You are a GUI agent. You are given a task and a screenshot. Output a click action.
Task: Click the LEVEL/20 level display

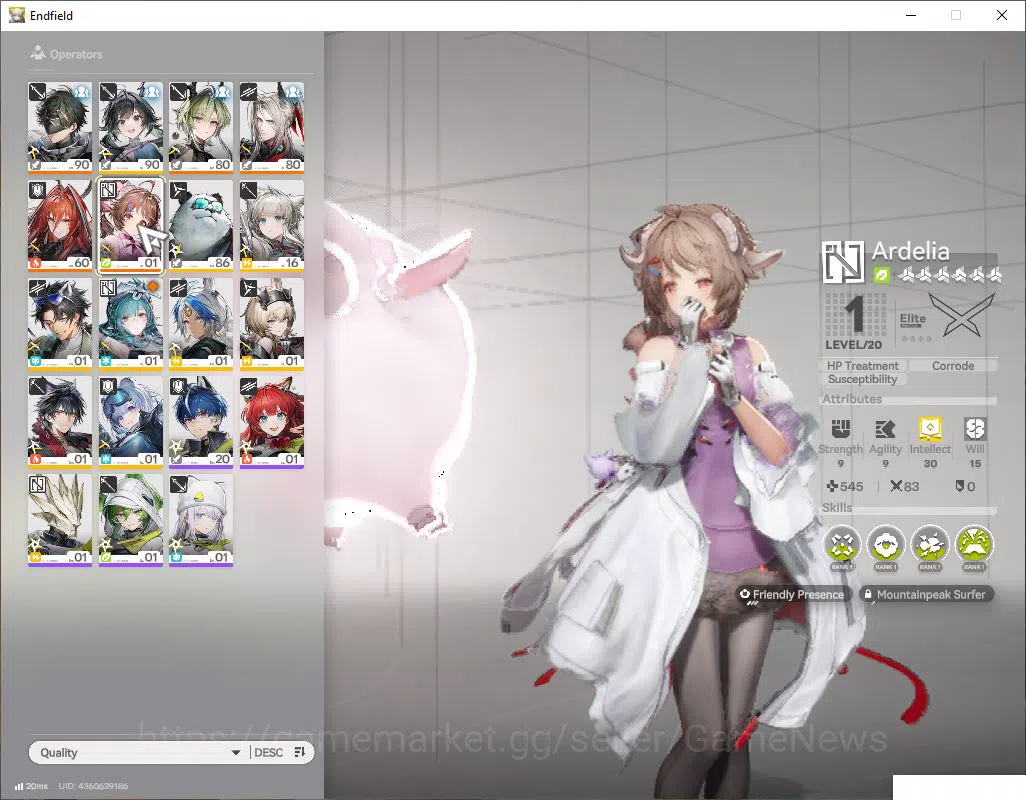(x=853, y=321)
